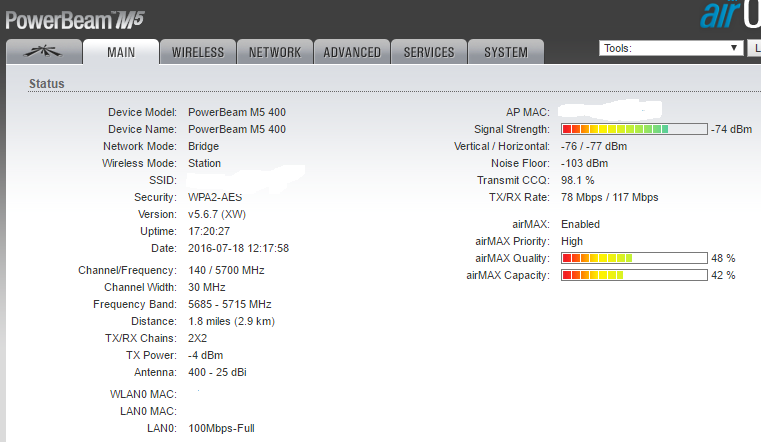Viewport: 761px width, 442px height.
Task: Open the SERVICES tab
Action: (x=429, y=52)
